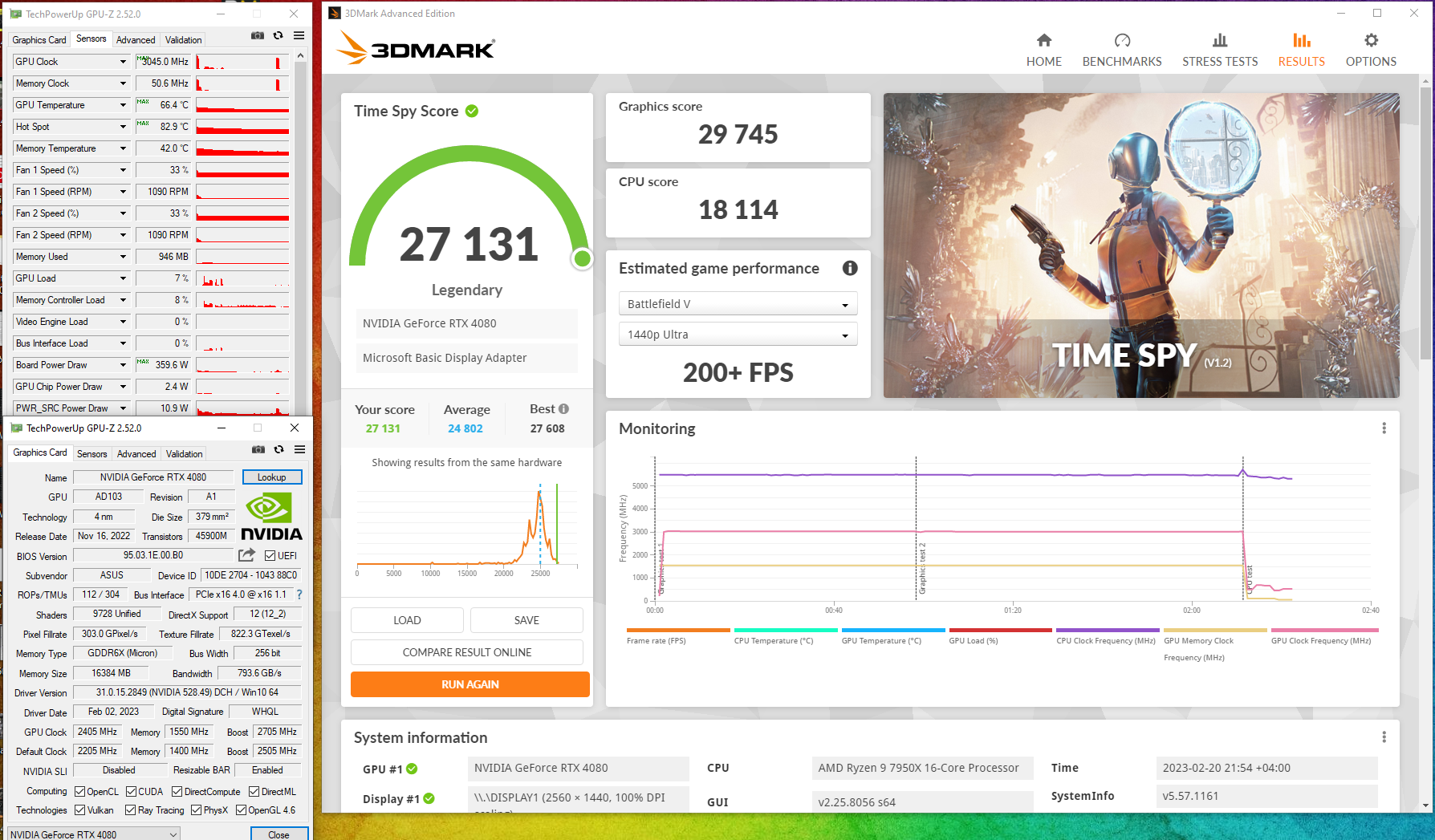Switch to the Advanced tab in Sensors window
Viewport: 1435px width, 840px height.
click(136, 40)
